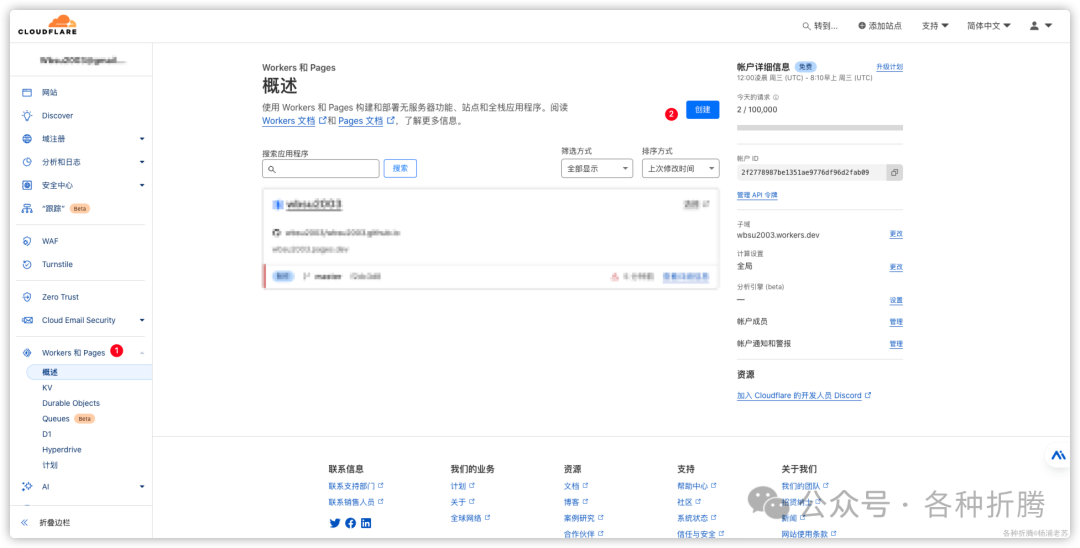
Task: Click 添加站点 in the top bar
Action: point(880,25)
